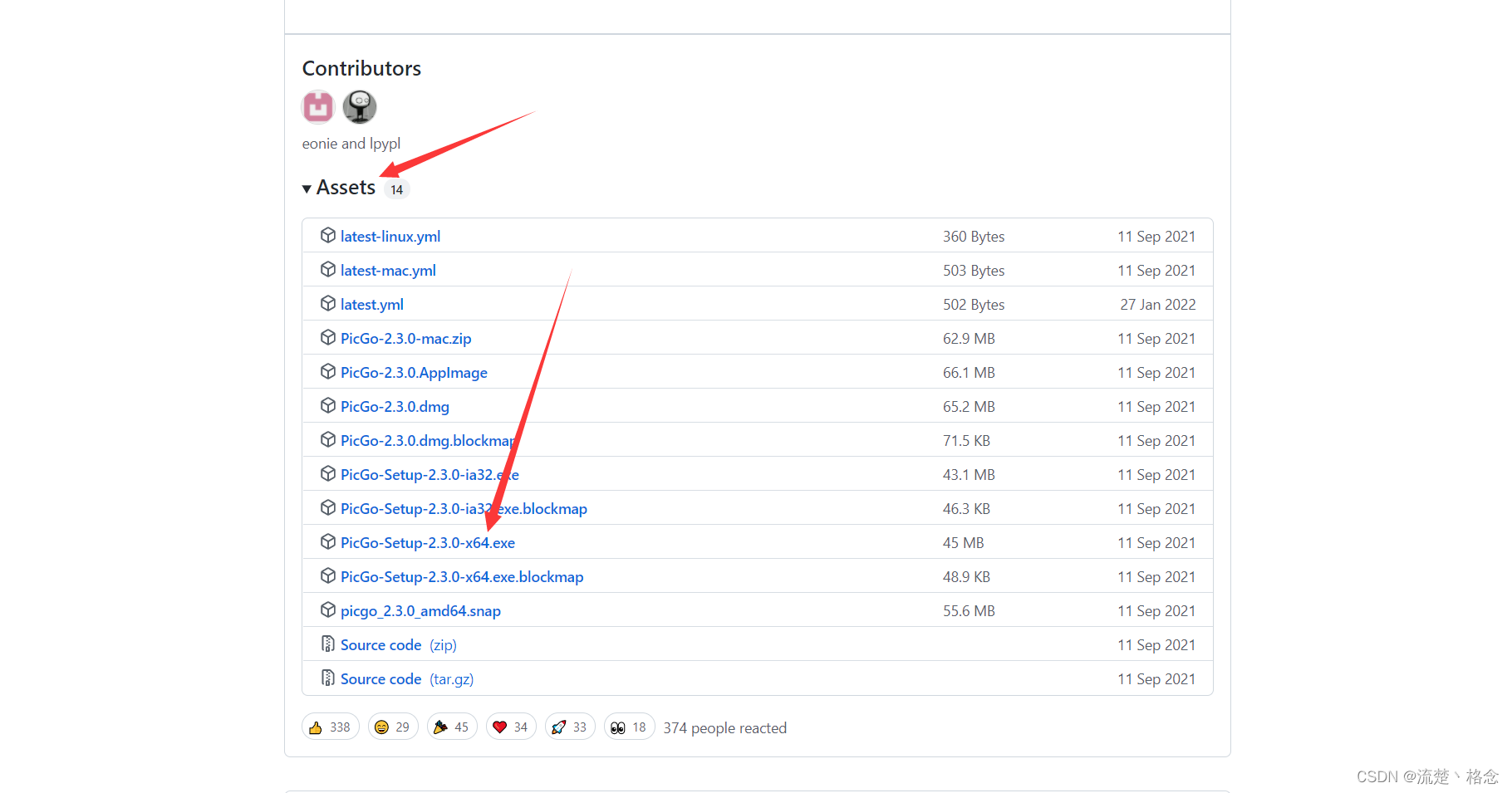This screenshot has height=793, width=1512.
Task: Click archive icon beside Source code (tar.gz)
Action: (x=328, y=678)
